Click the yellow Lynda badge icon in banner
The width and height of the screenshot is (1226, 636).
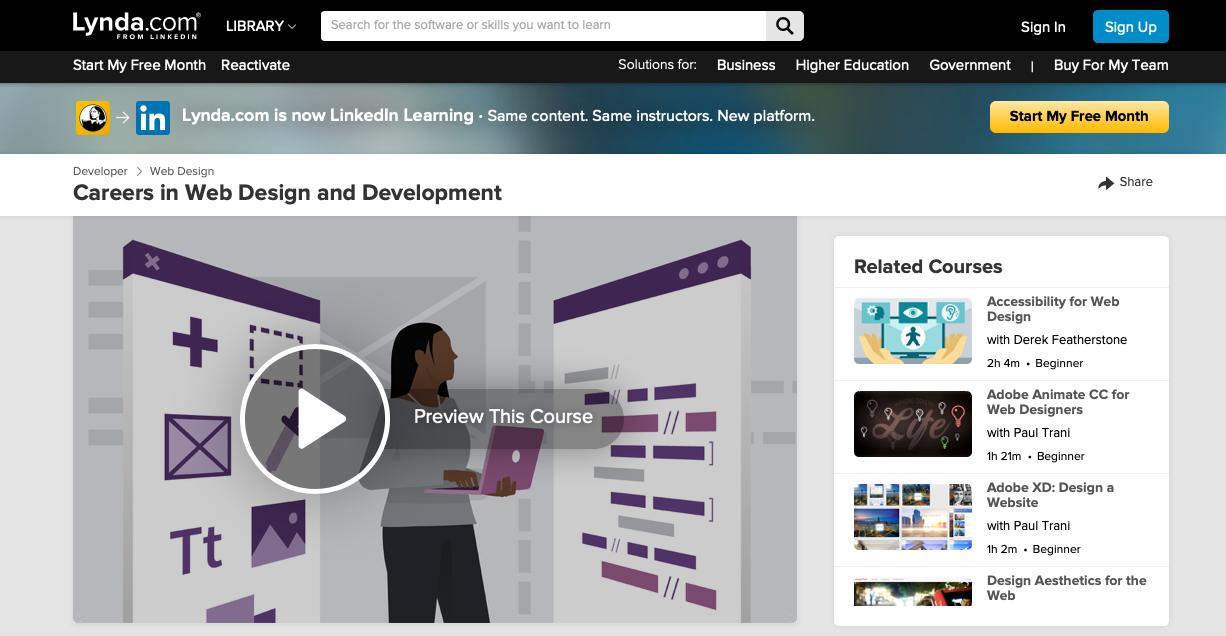[x=92, y=118]
